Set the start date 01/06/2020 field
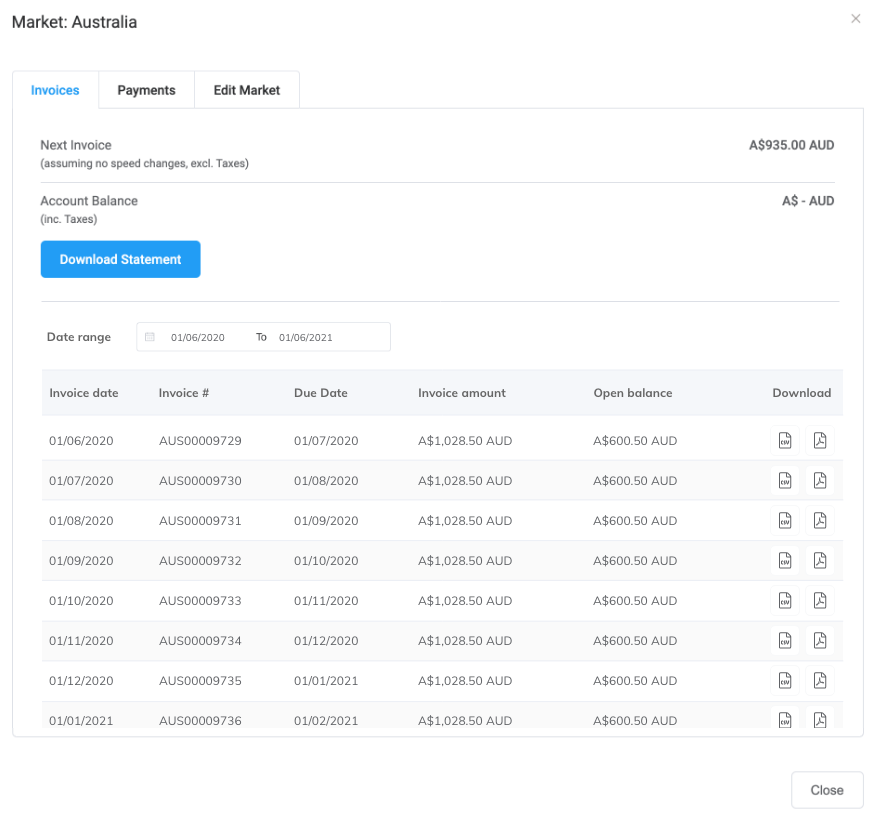 [198, 337]
